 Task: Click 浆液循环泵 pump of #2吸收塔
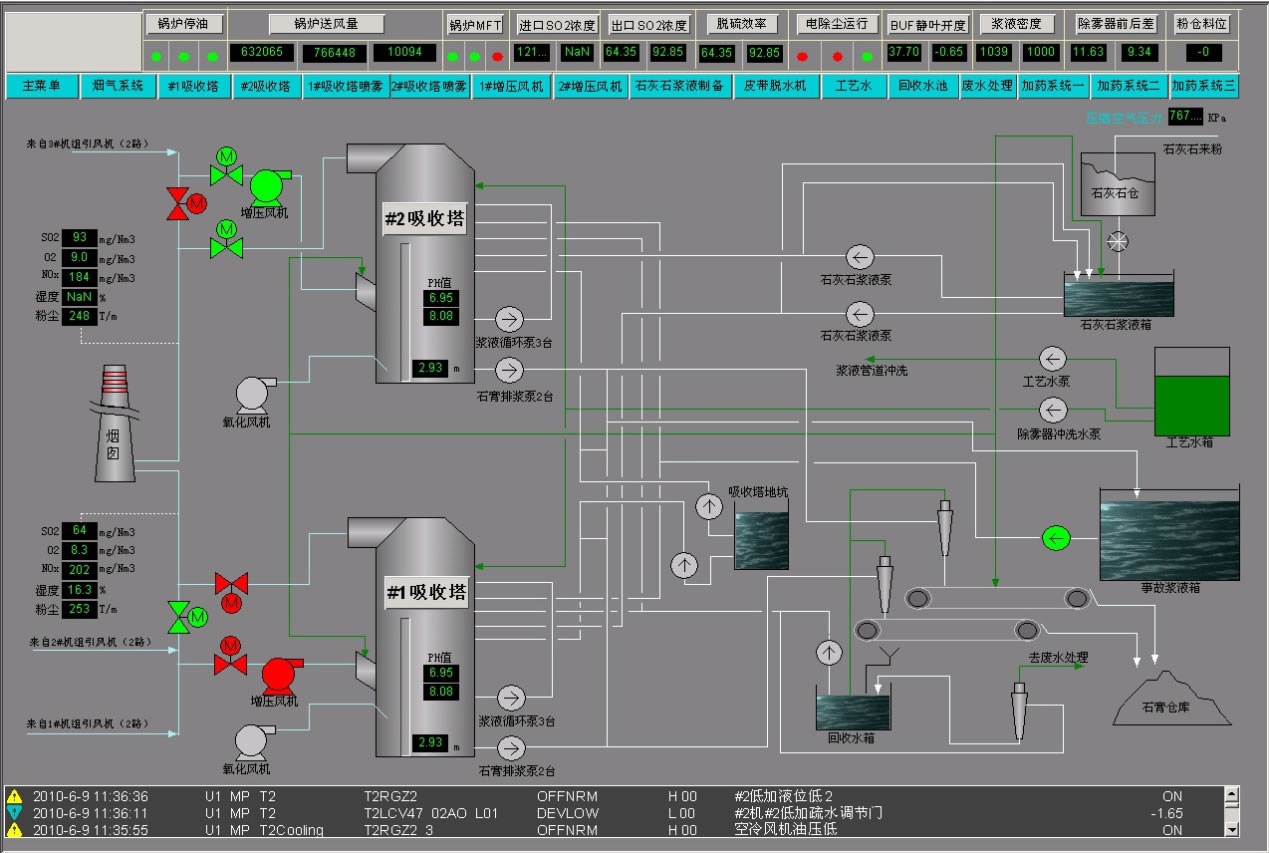click(509, 319)
